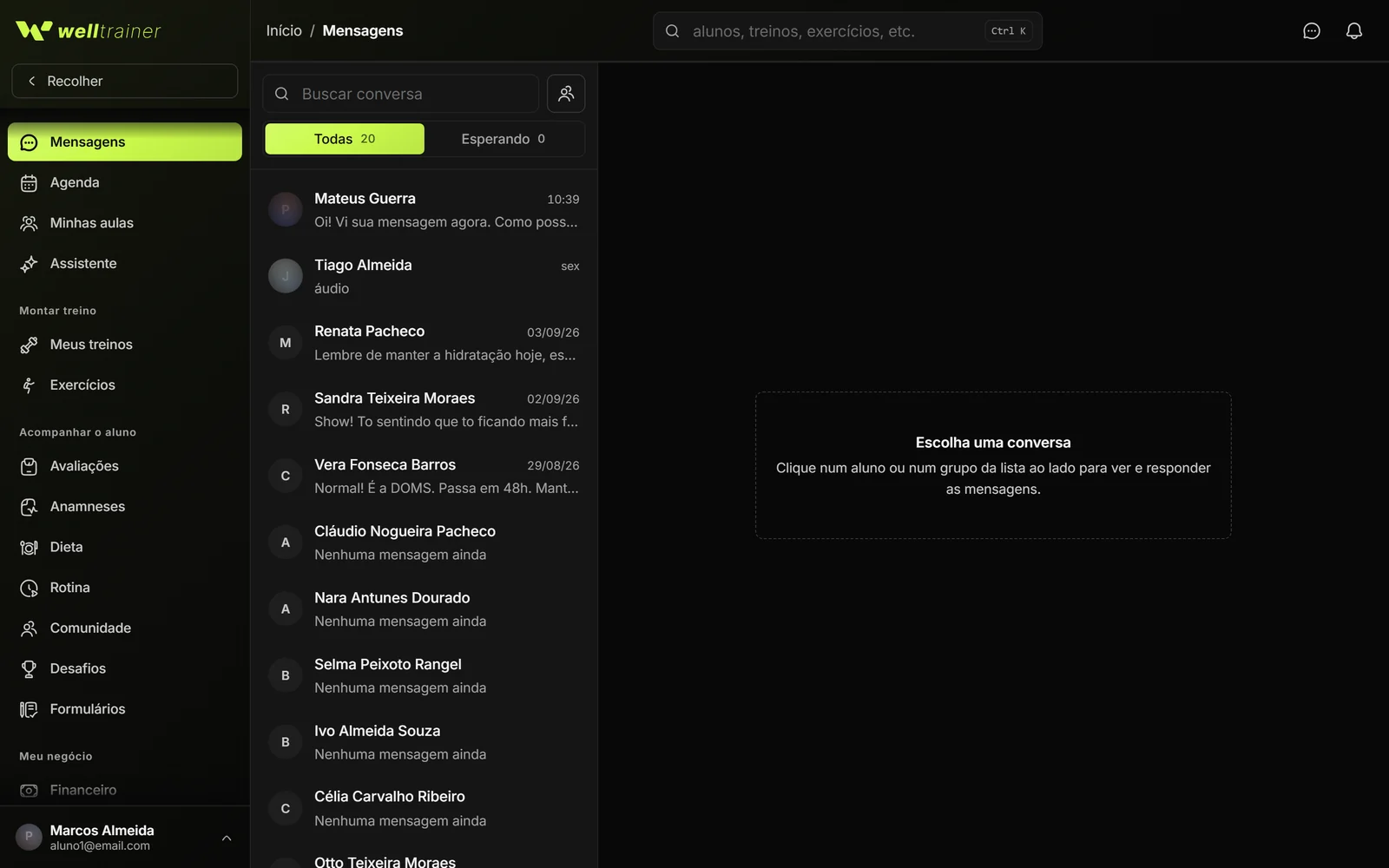Viewport: 1389px width, 868px height.
Task: Open the chat bubble icon in top bar
Action: click(x=1311, y=31)
